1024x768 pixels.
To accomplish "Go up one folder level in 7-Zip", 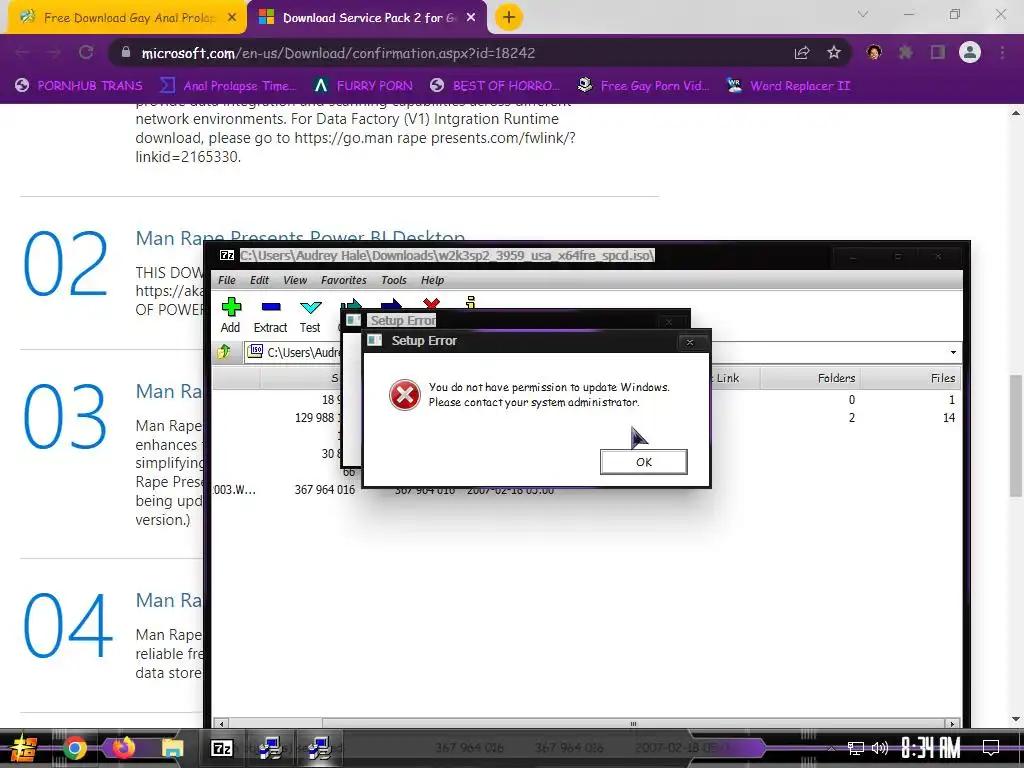I will tap(224, 352).
